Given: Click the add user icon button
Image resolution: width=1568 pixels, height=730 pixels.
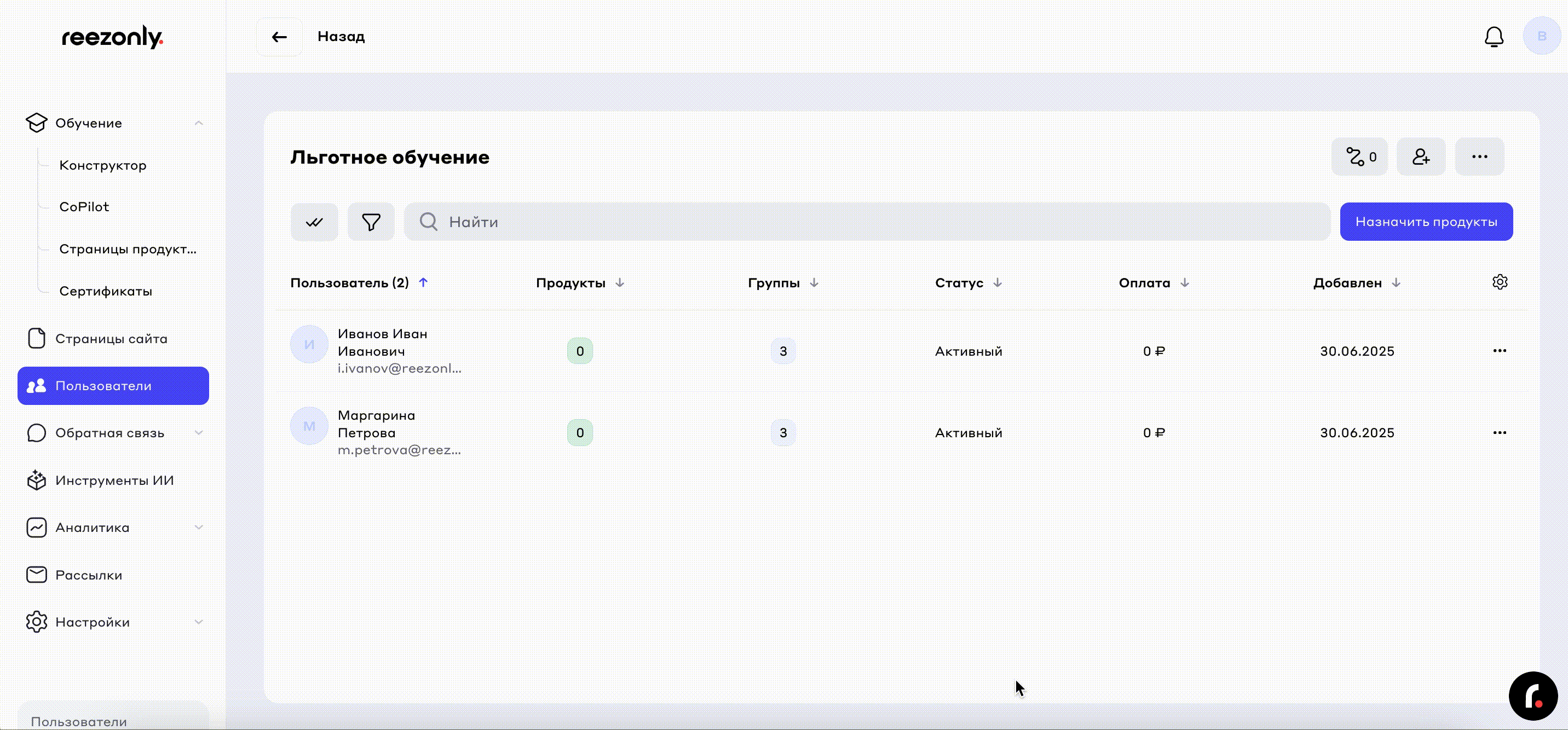Looking at the screenshot, I should click(1421, 157).
